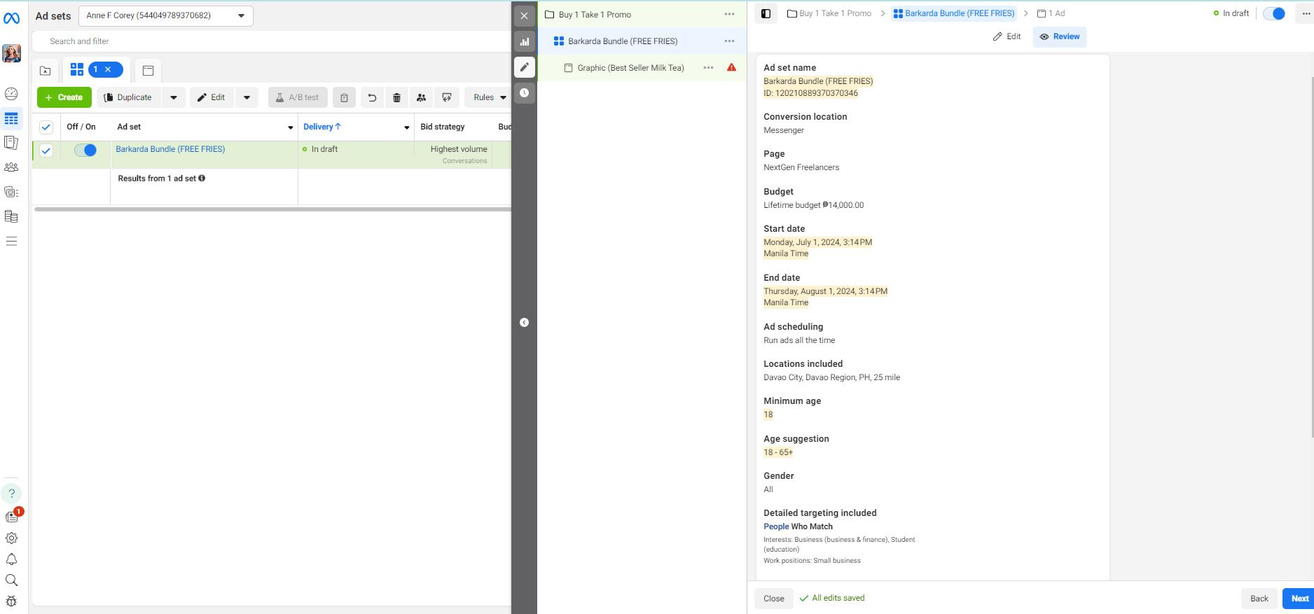Open the Delivery column header dropdown
Screen dimensions: 1314x614
pyautogui.click(x=406, y=127)
